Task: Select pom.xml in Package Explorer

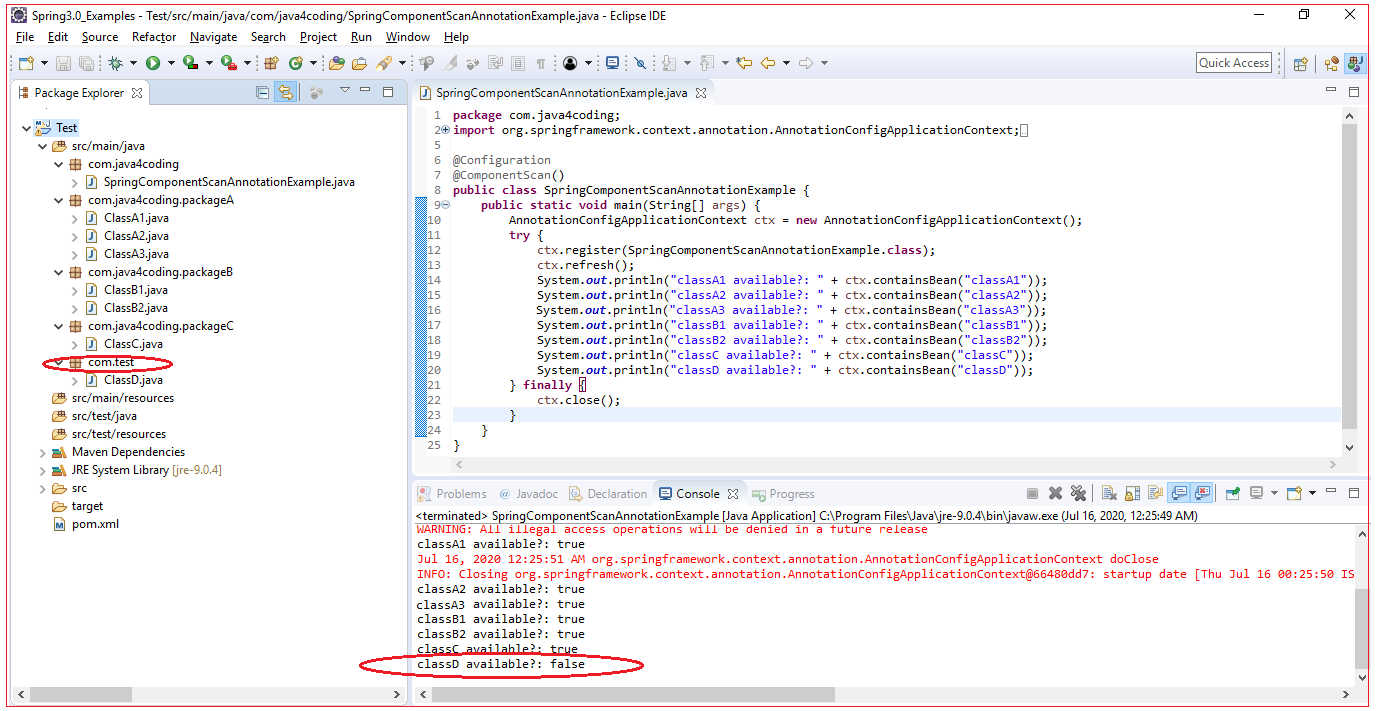Action: [86, 524]
